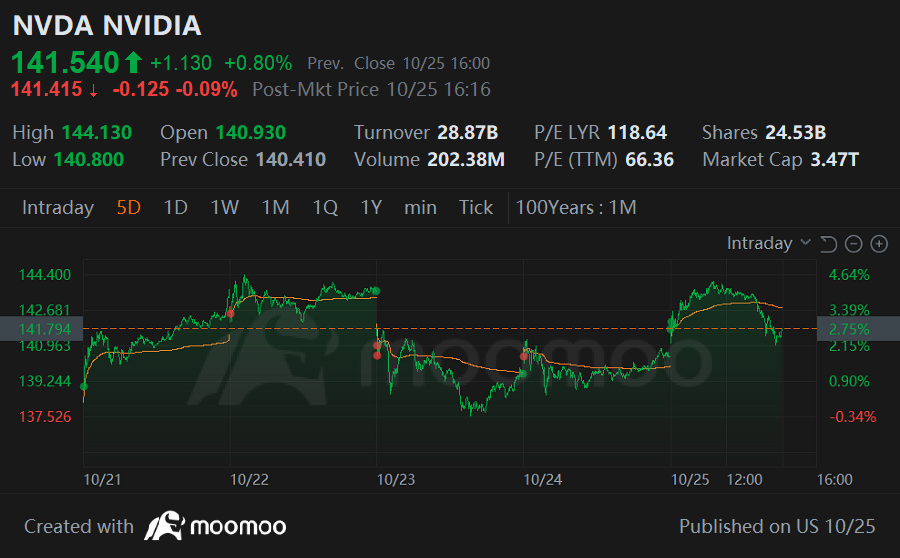Click the 10/25 date axis label
Screen dimensions: 900x558
(690, 480)
